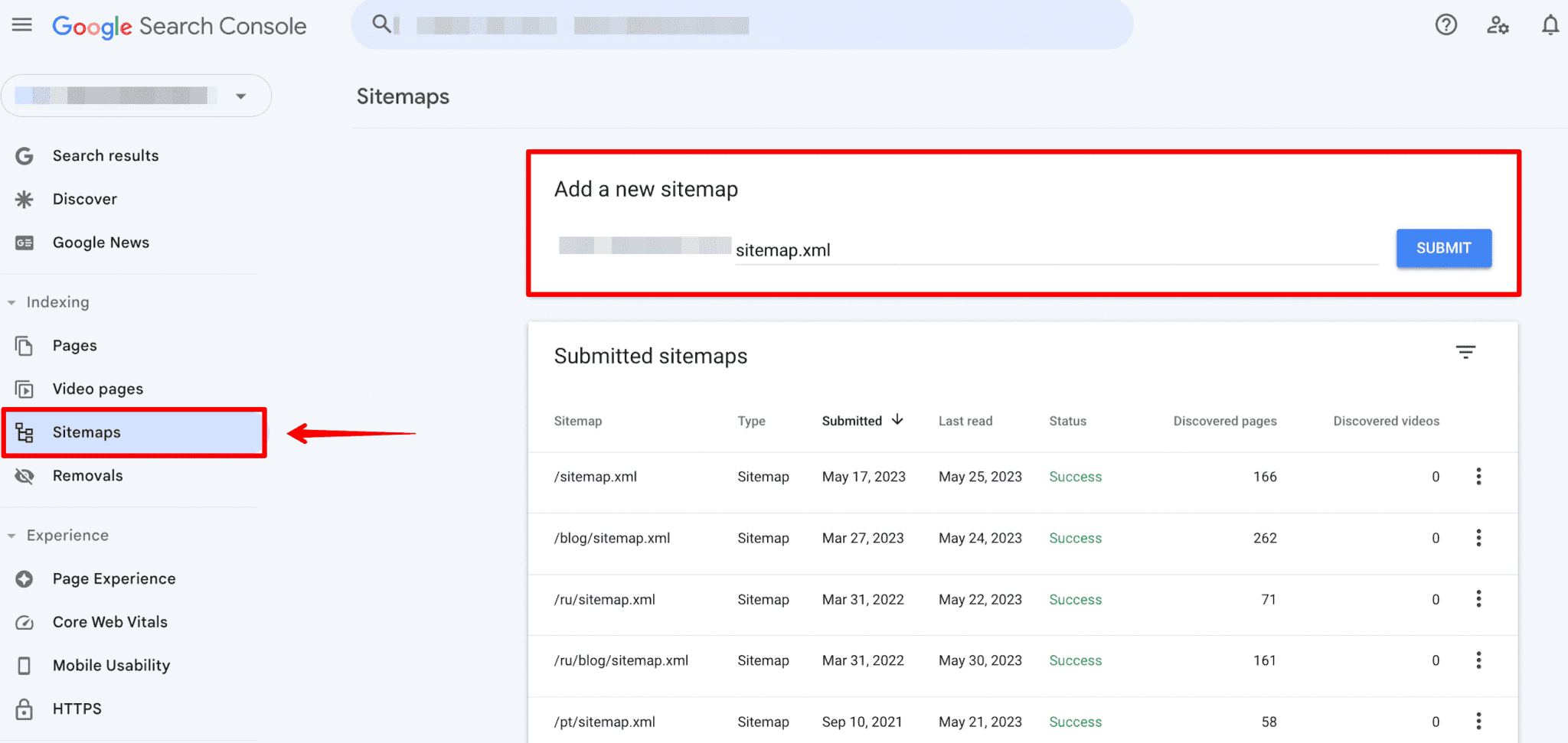Open the Help question mark icon
Viewport: 1568px width, 743px height.
pos(1445,25)
